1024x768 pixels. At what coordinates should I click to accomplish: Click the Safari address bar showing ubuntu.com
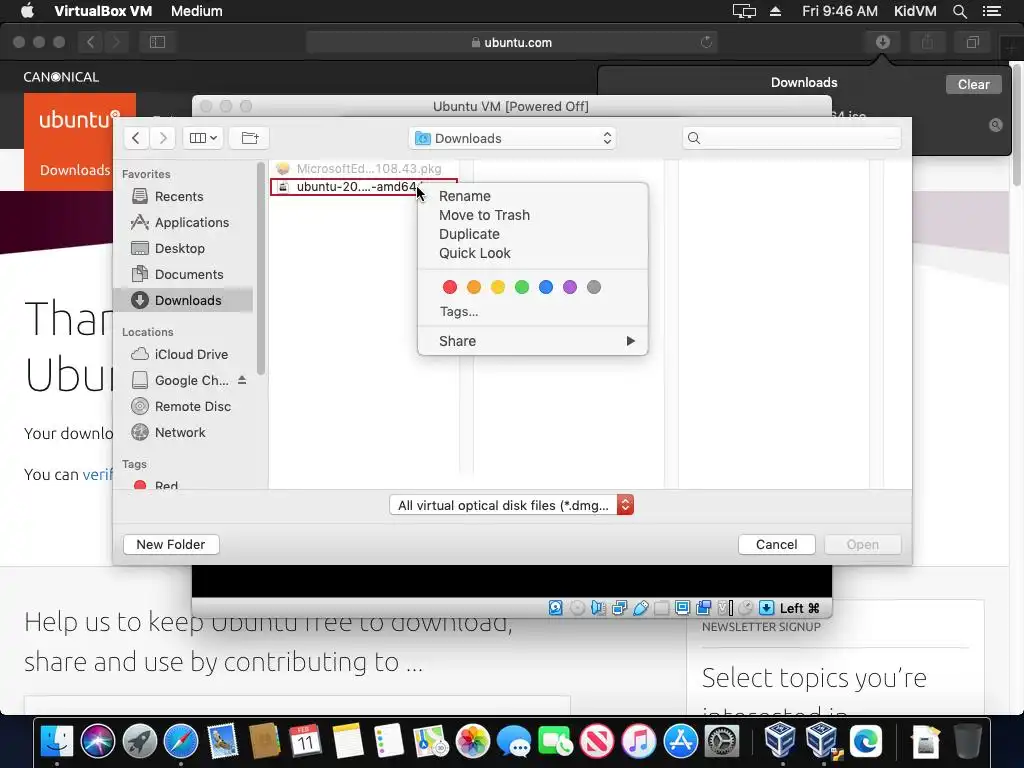point(511,42)
